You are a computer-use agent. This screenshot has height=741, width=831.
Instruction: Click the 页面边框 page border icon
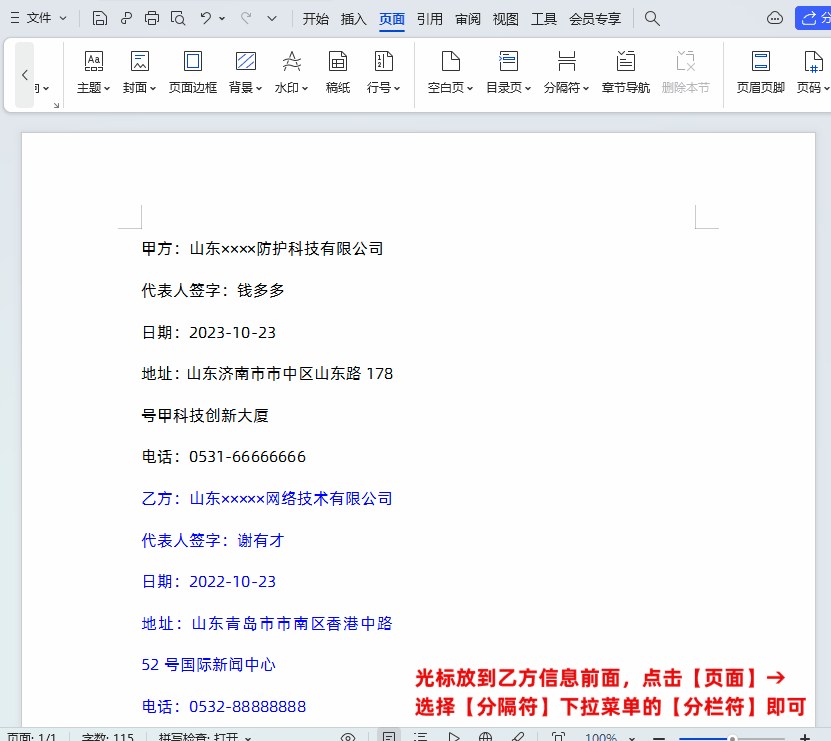(x=193, y=72)
